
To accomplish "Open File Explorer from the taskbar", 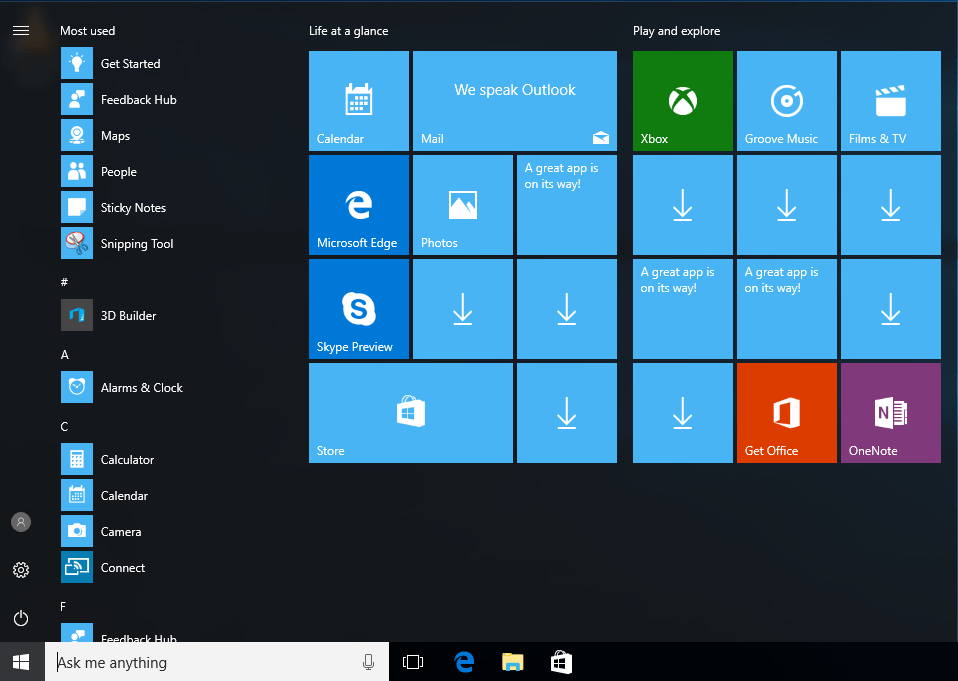I will coord(512,662).
